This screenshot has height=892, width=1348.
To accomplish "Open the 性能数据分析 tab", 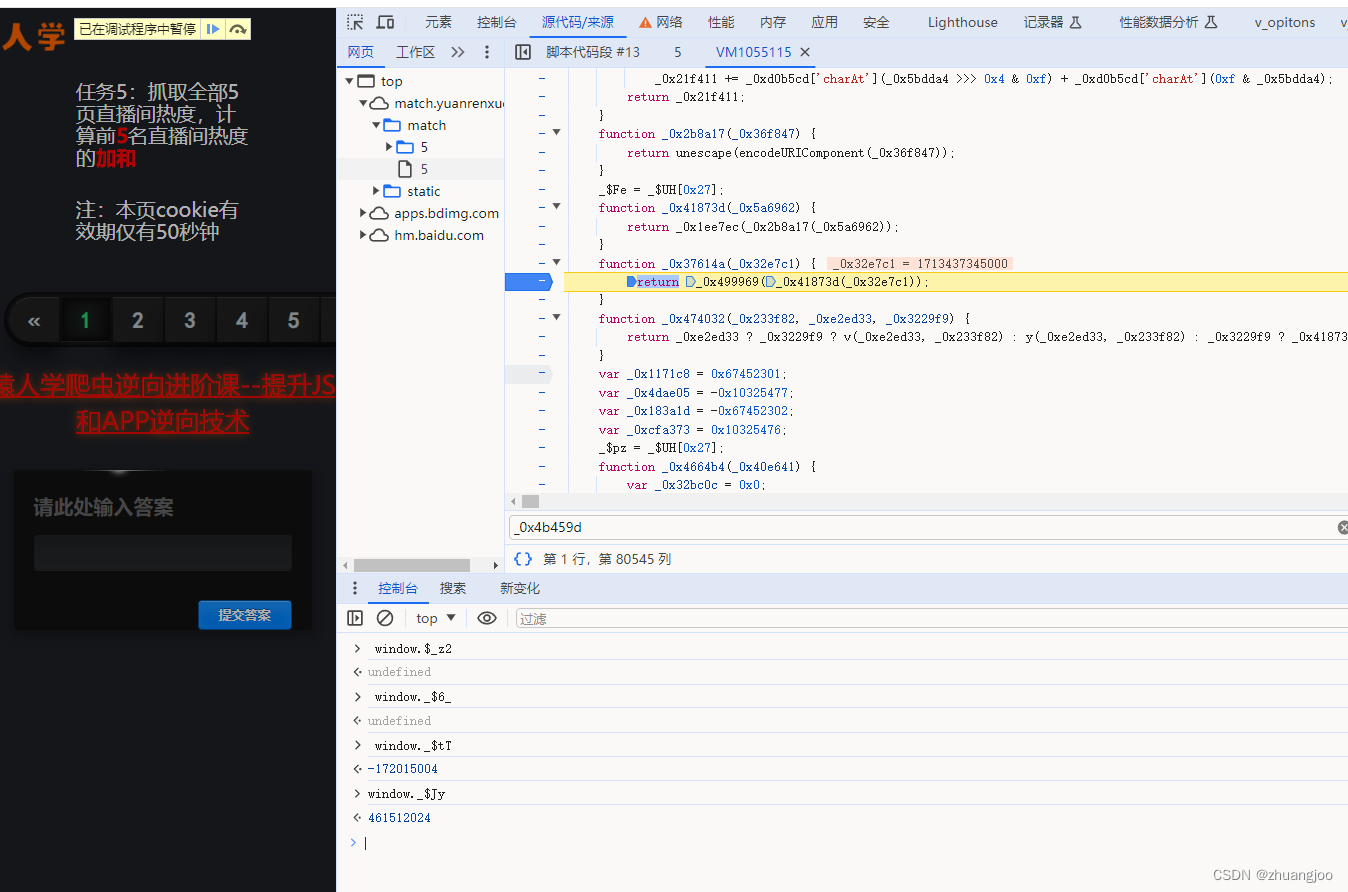I will coord(1168,22).
